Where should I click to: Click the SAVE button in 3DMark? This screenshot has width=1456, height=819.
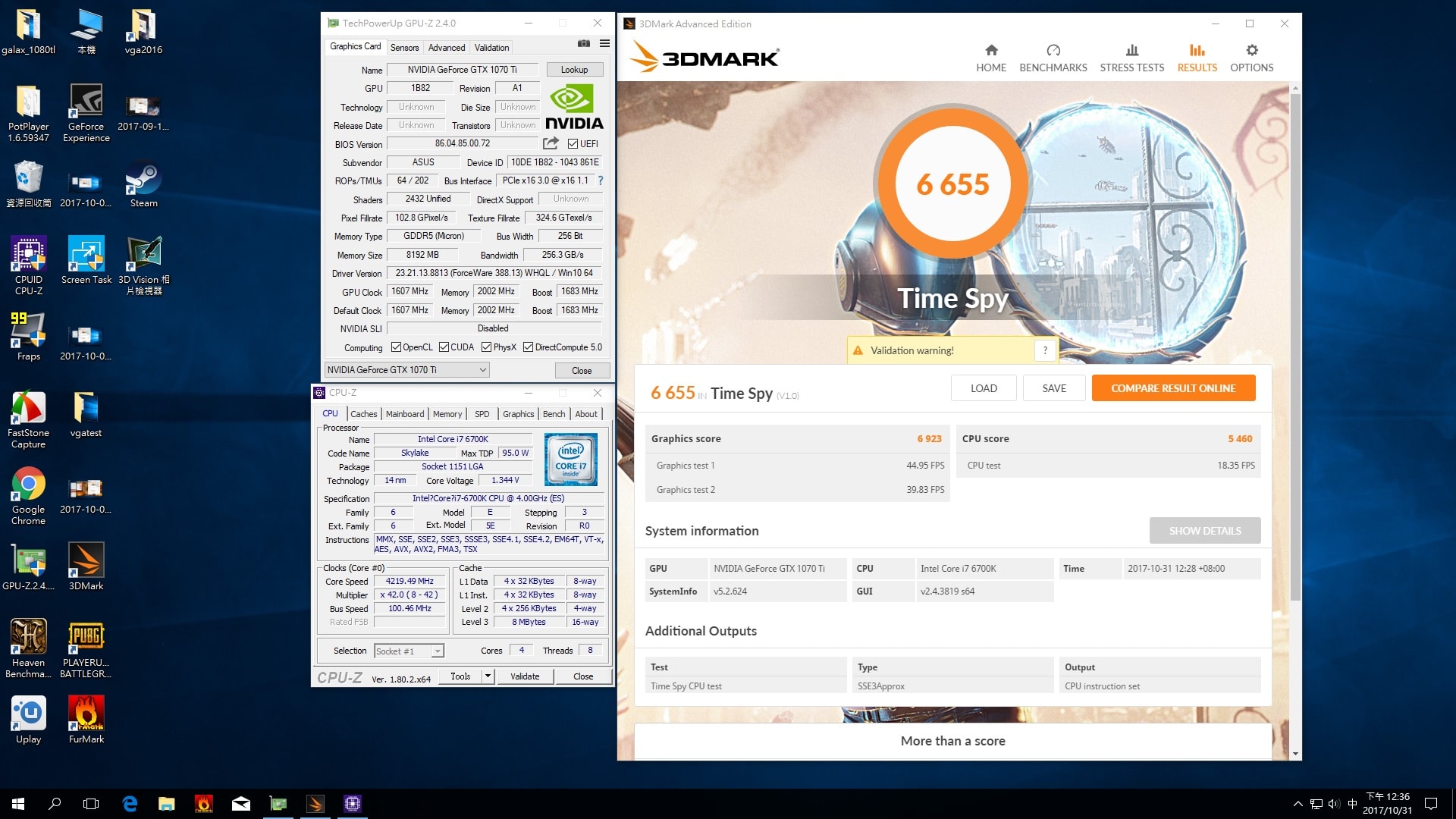click(1054, 388)
